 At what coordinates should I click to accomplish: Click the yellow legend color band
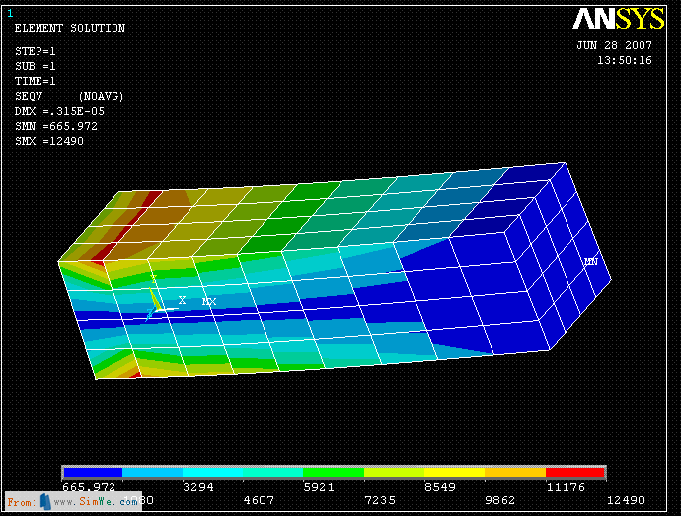click(x=454, y=472)
